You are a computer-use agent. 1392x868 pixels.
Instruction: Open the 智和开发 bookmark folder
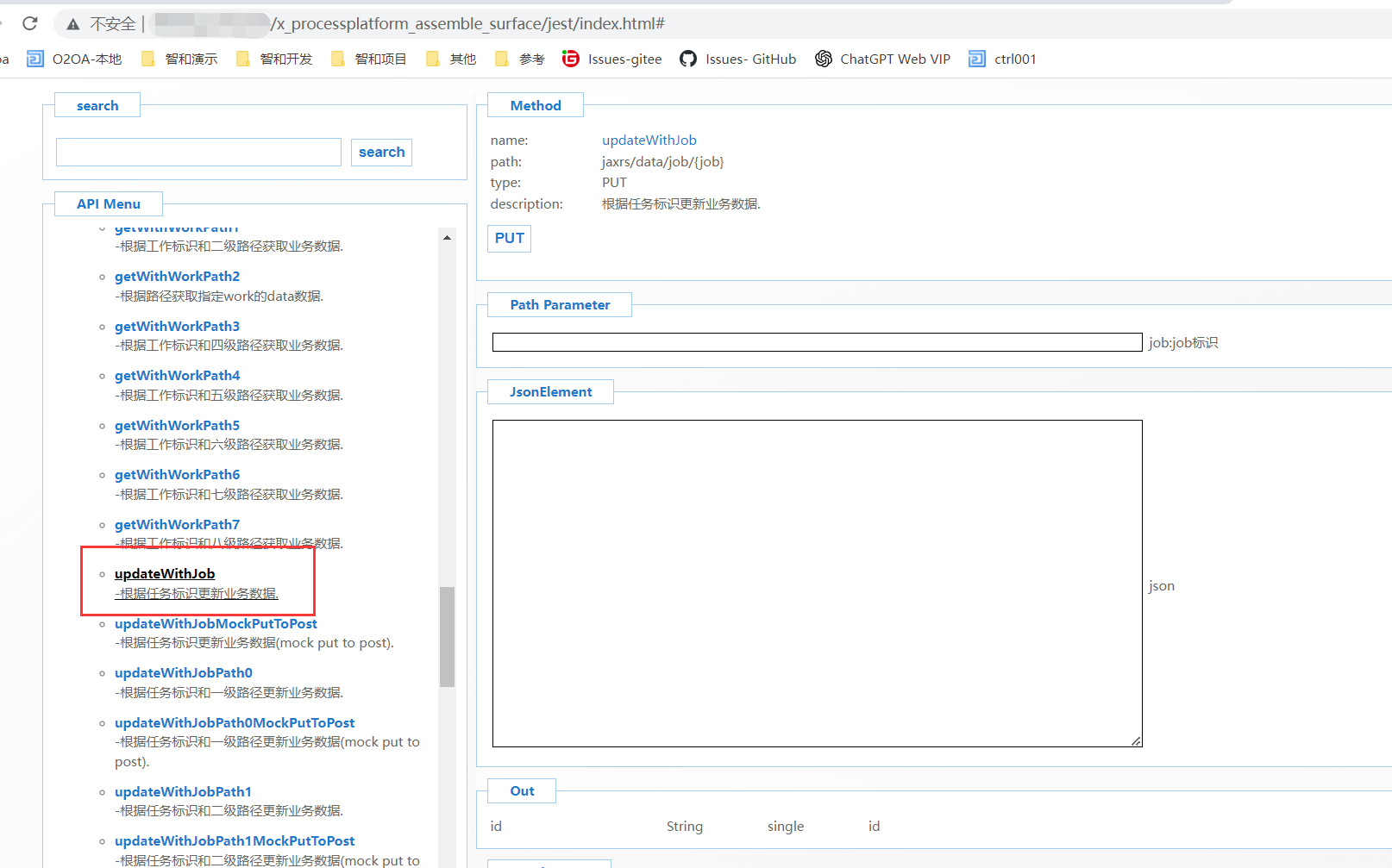pos(274,59)
